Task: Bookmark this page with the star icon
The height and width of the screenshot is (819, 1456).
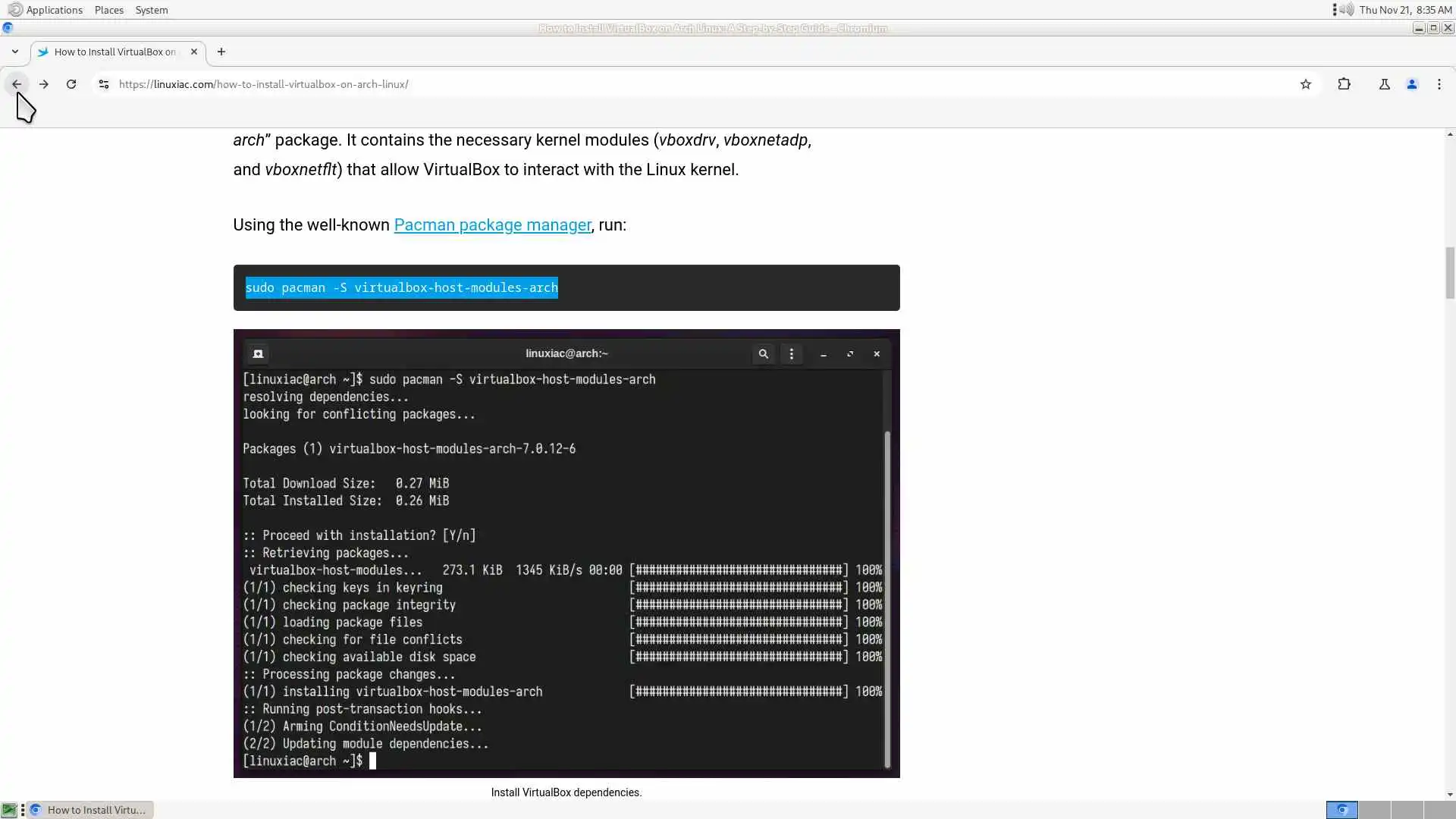Action: (x=1305, y=84)
